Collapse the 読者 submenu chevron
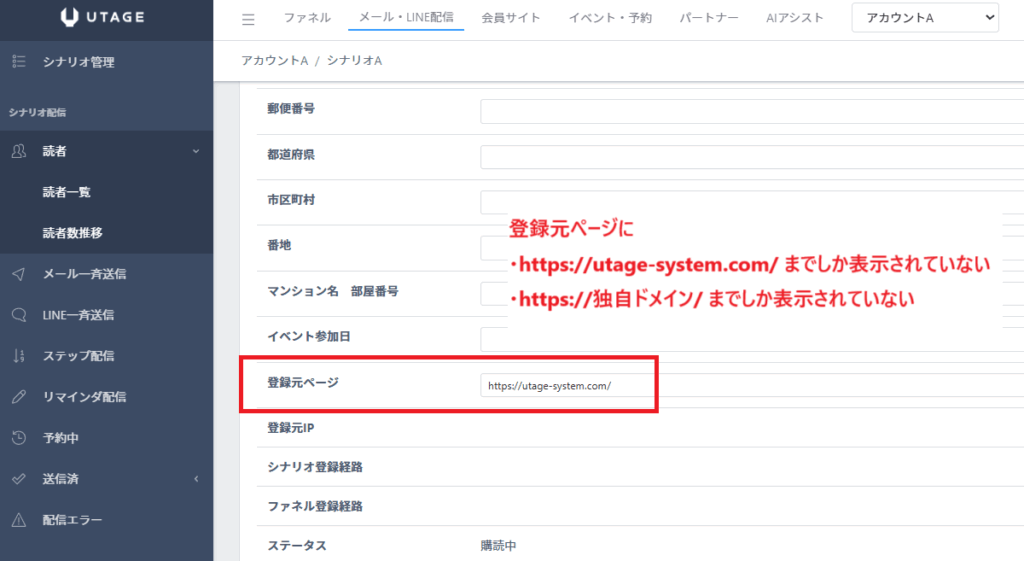 pos(196,152)
